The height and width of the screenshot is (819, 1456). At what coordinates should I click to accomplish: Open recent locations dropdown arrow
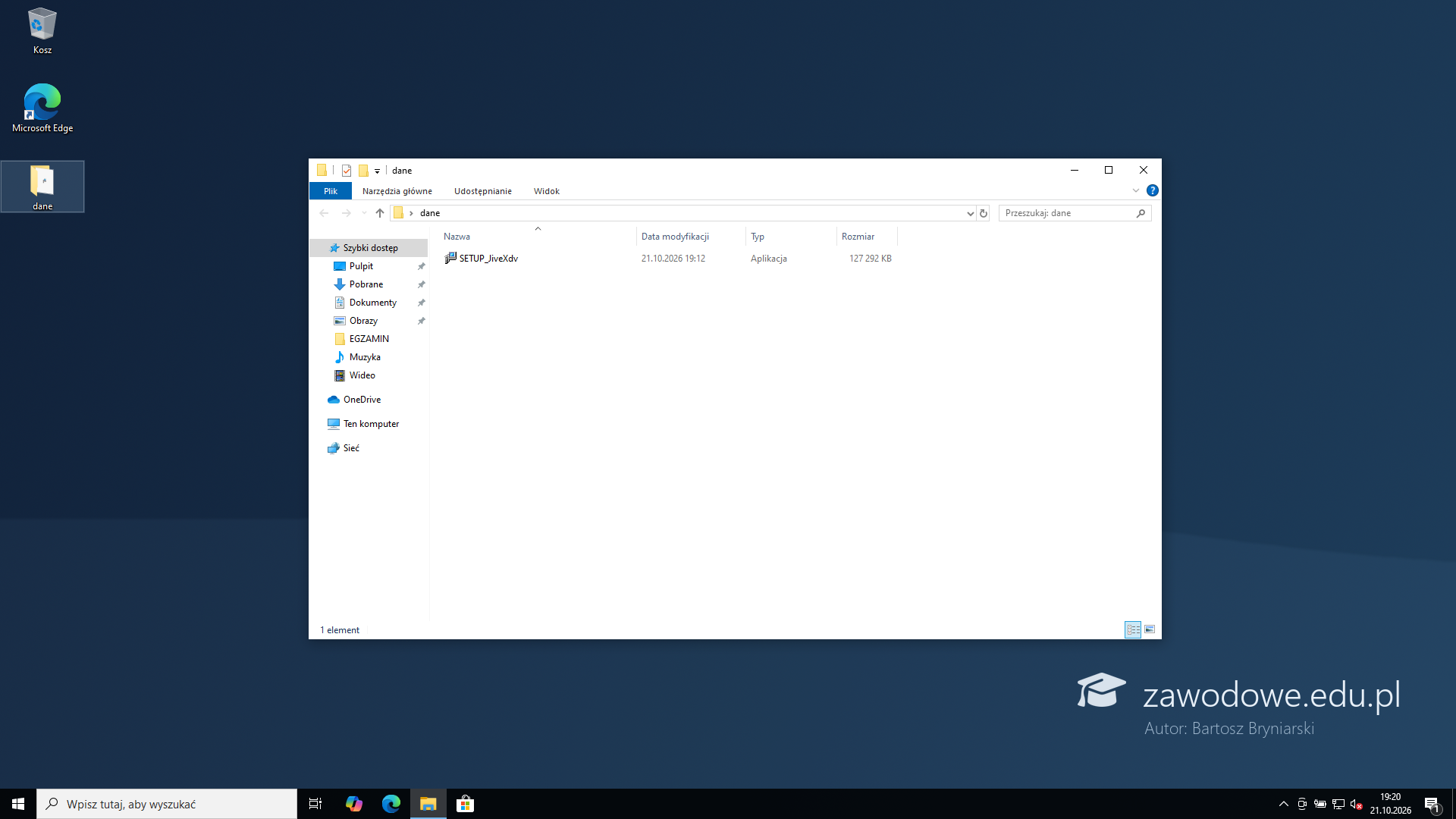(364, 213)
